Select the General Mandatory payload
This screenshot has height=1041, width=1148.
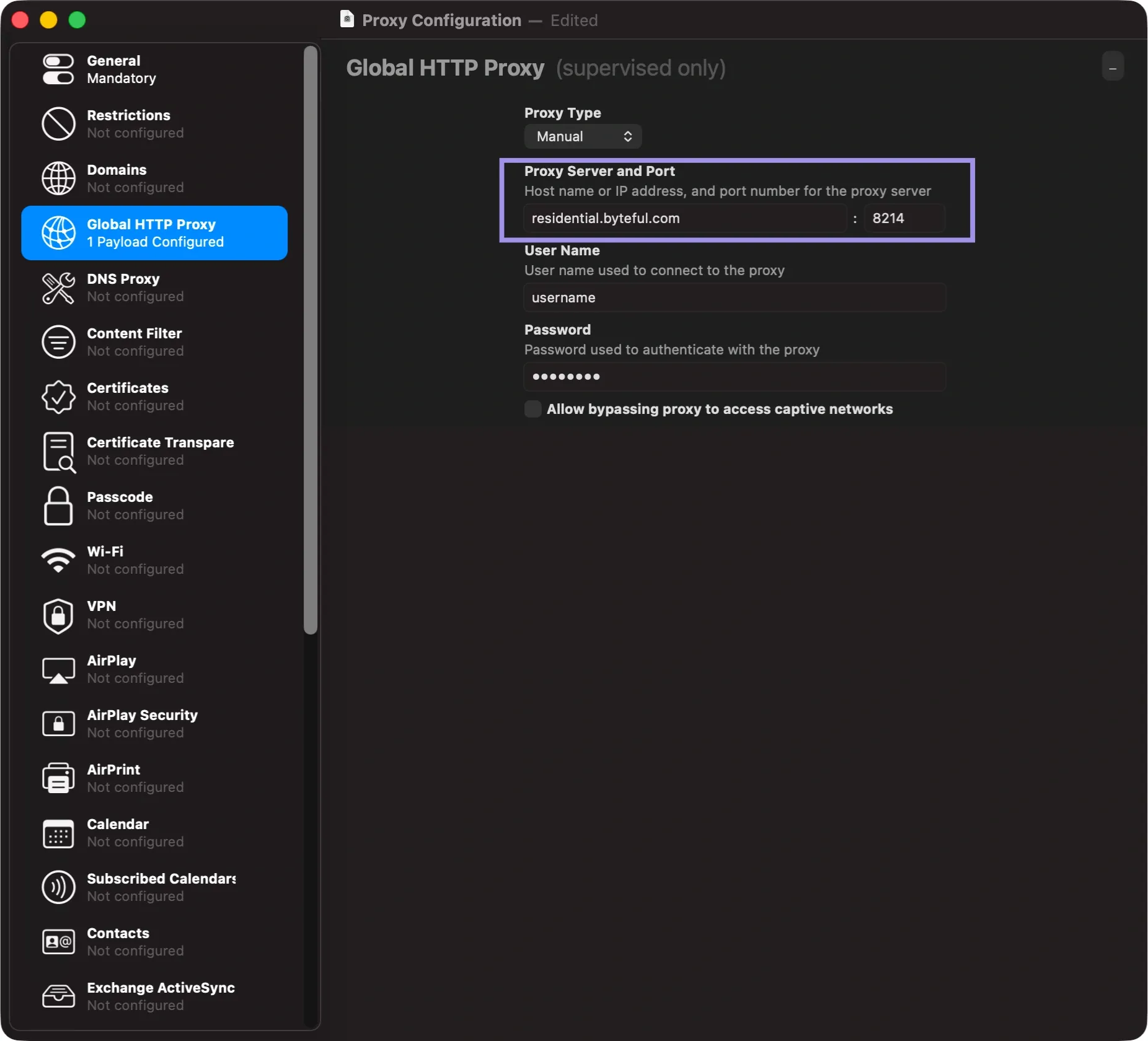tap(154, 69)
